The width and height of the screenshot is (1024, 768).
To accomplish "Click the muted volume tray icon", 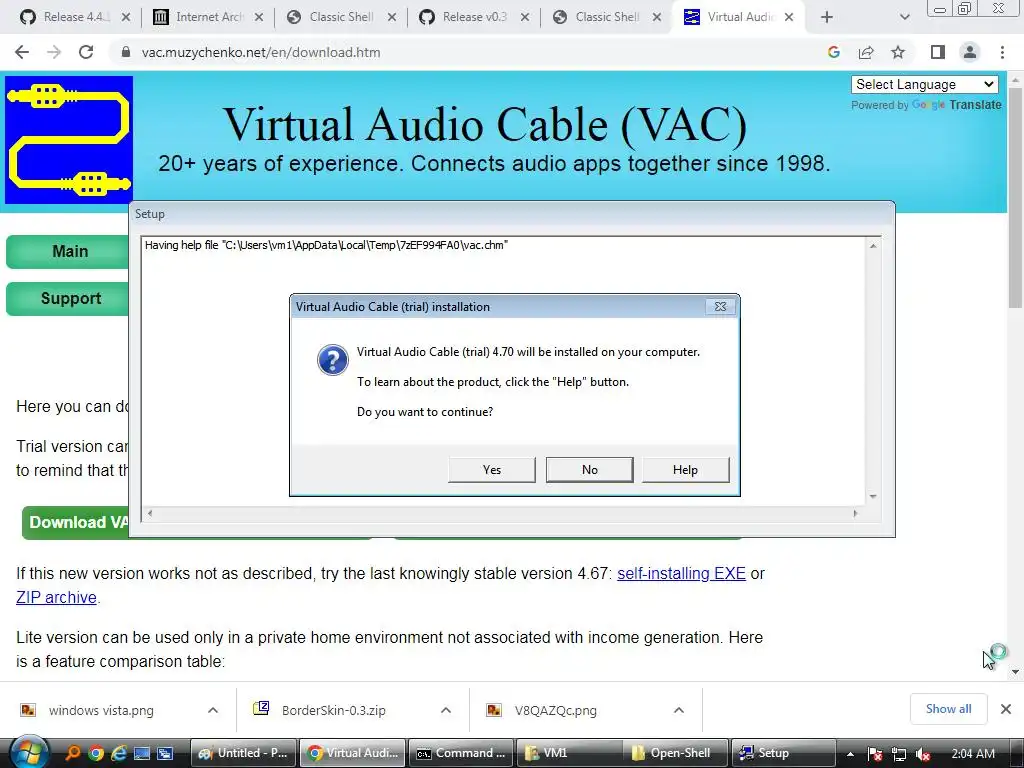I will point(922,754).
